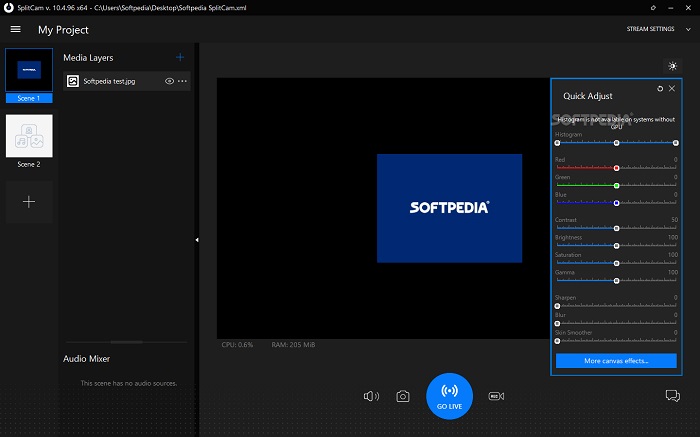
Task: Toggle visibility of Softpedia test.jpg layer
Action: click(169, 81)
